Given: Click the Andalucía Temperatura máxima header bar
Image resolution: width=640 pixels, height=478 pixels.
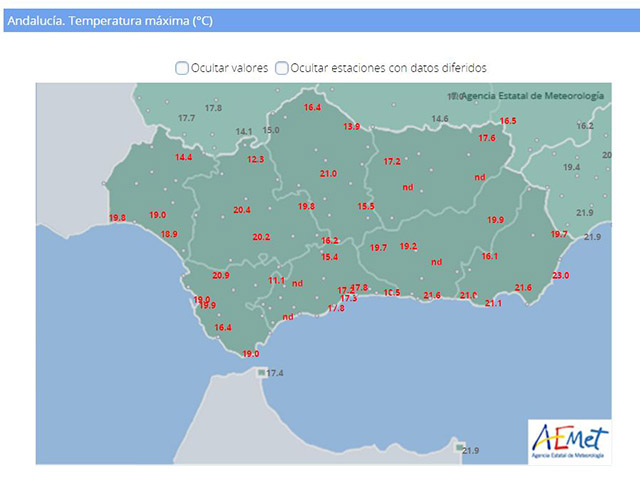Looking at the screenshot, I should point(320,21).
